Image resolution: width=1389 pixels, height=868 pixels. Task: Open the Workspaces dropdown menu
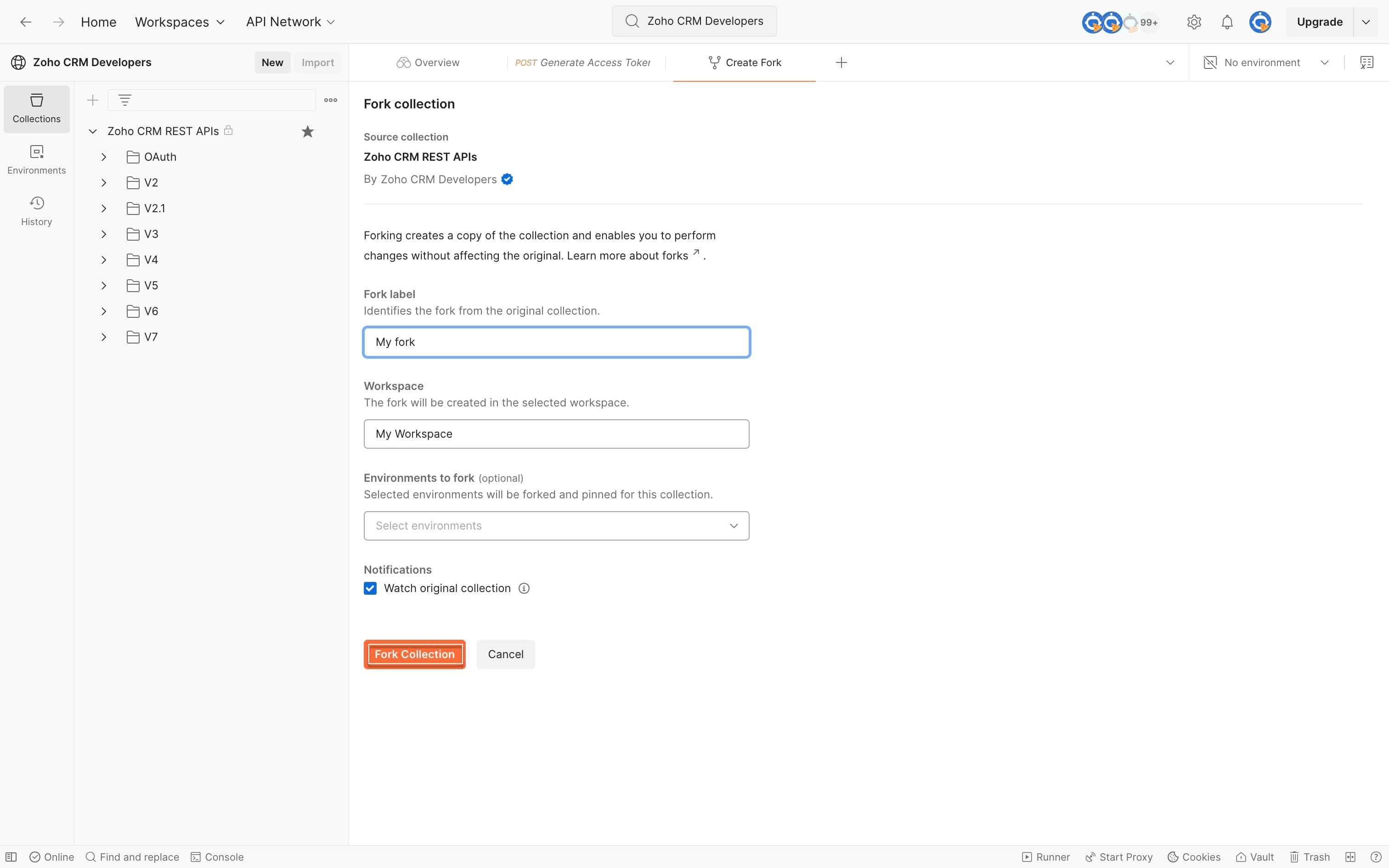[180, 22]
